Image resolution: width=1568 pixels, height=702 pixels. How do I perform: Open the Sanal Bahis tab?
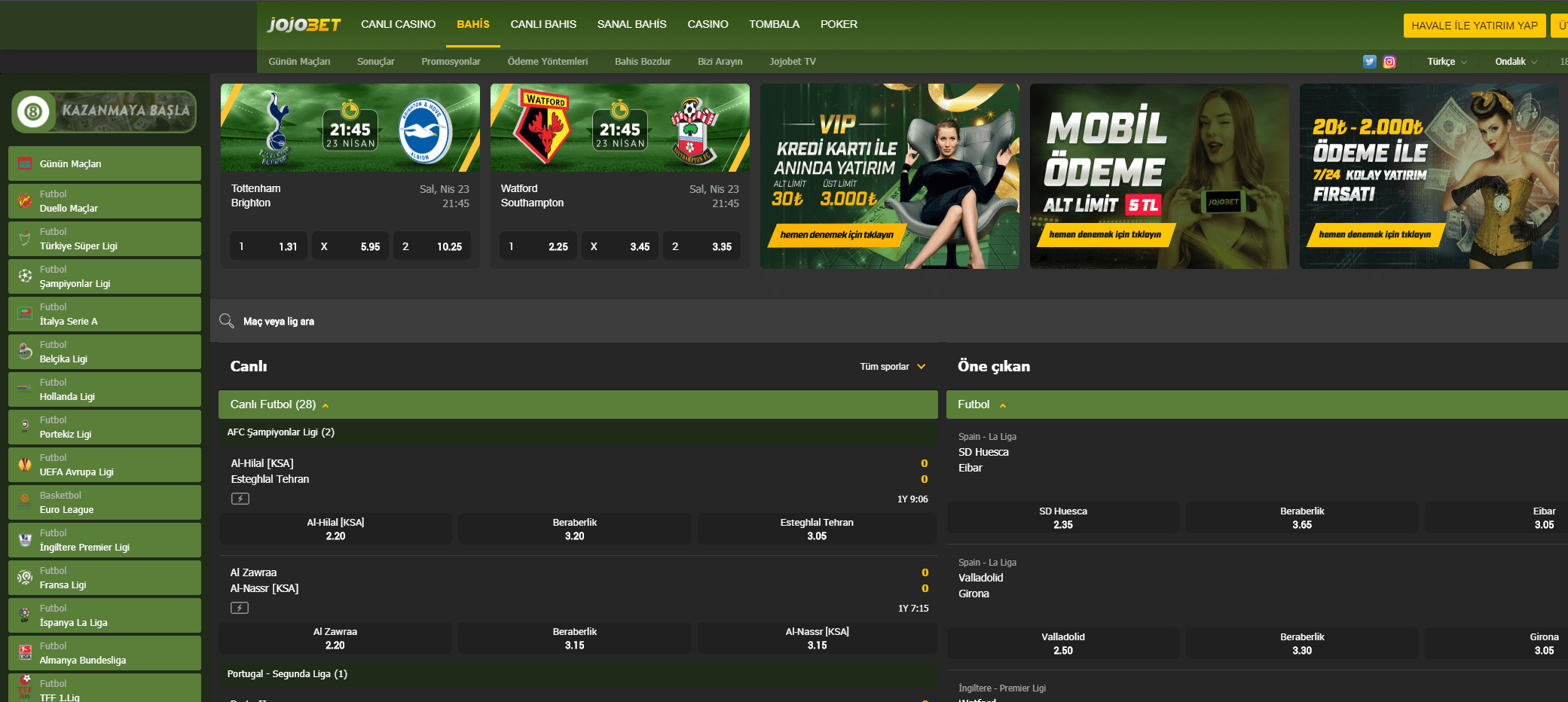pyautogui.click(x=631, y=24)
